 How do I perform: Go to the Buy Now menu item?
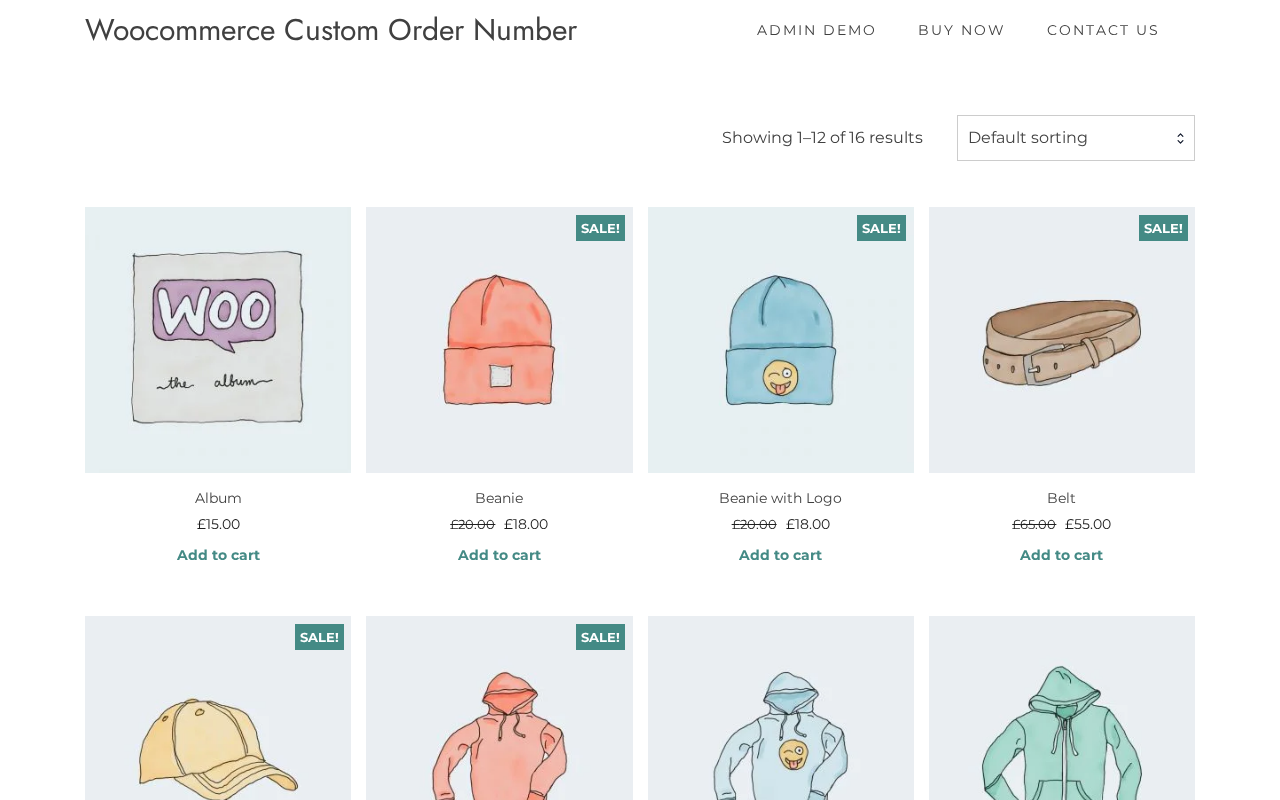click(x=961, y=30)
